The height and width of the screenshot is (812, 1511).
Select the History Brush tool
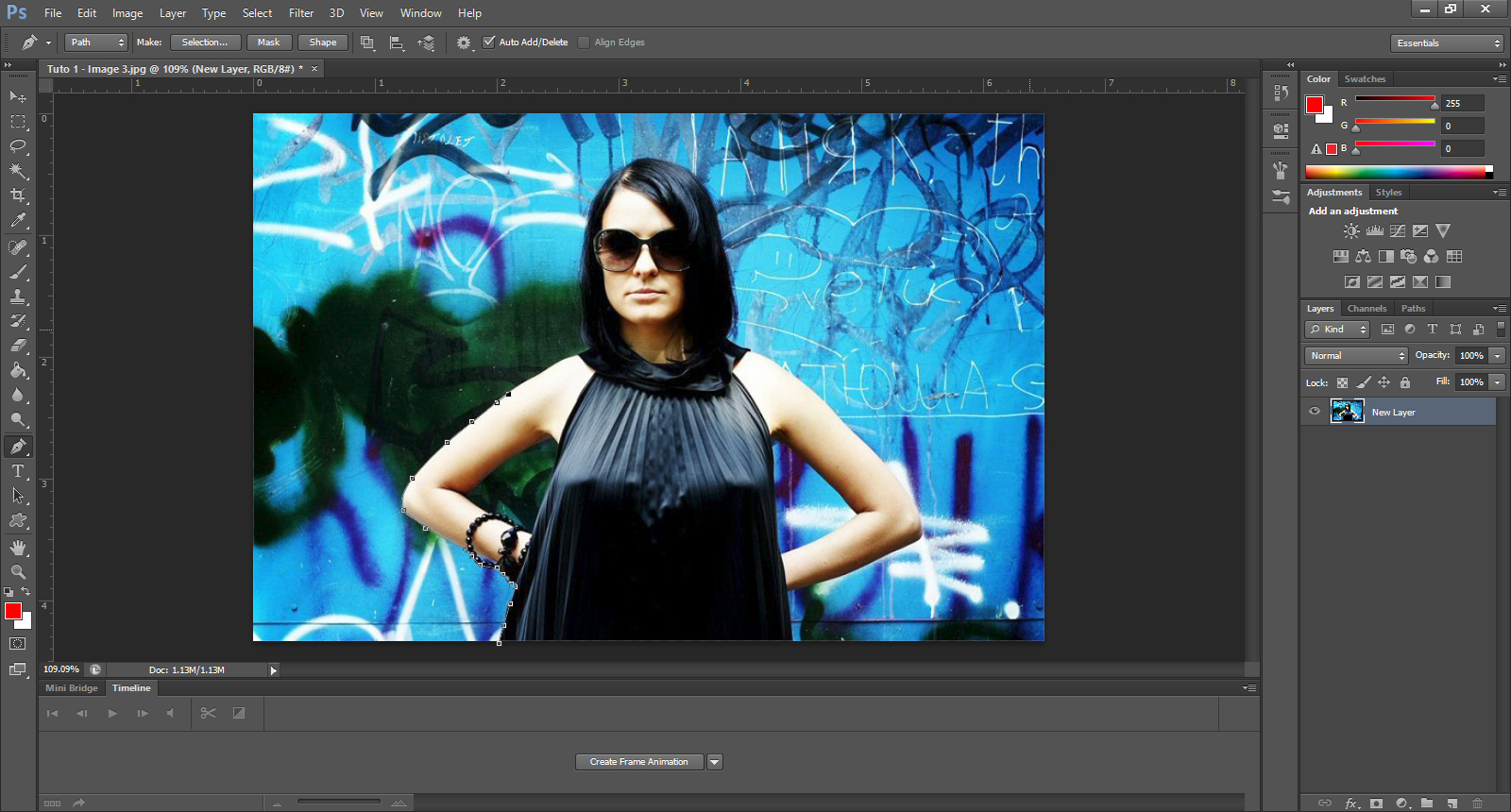18,321
